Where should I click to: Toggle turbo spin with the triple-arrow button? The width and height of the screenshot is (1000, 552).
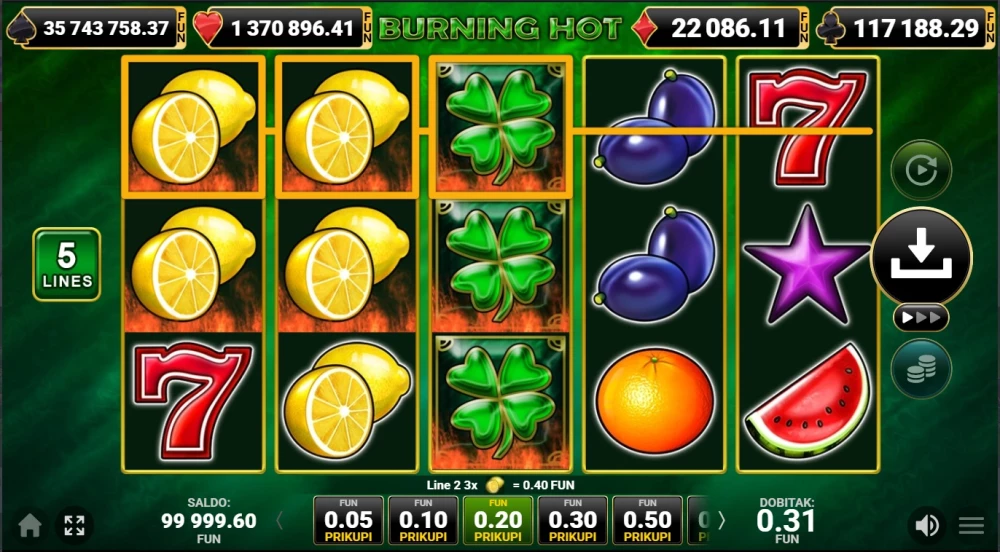(921, 317)
